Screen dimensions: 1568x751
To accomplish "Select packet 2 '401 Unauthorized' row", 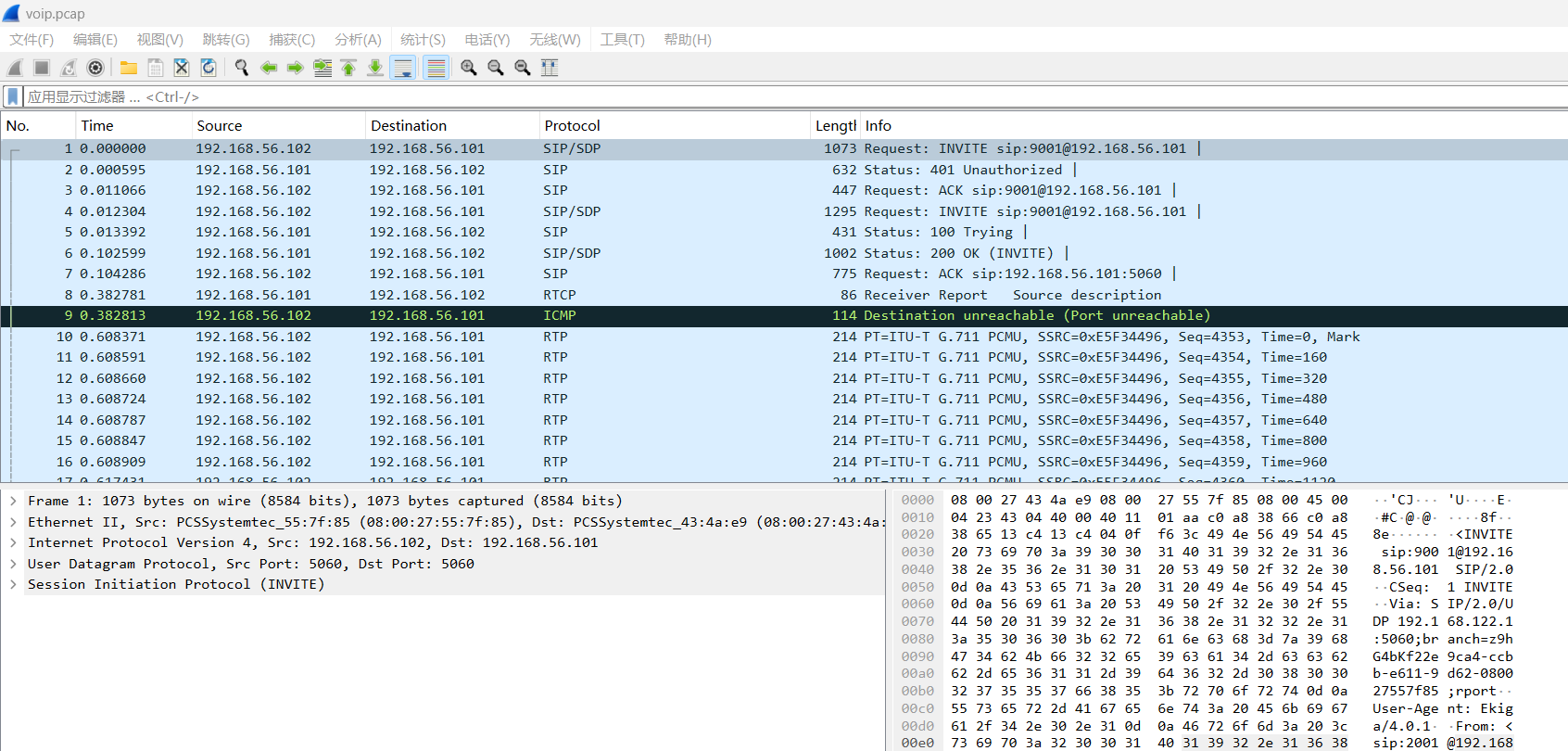I will click(784, 170).
